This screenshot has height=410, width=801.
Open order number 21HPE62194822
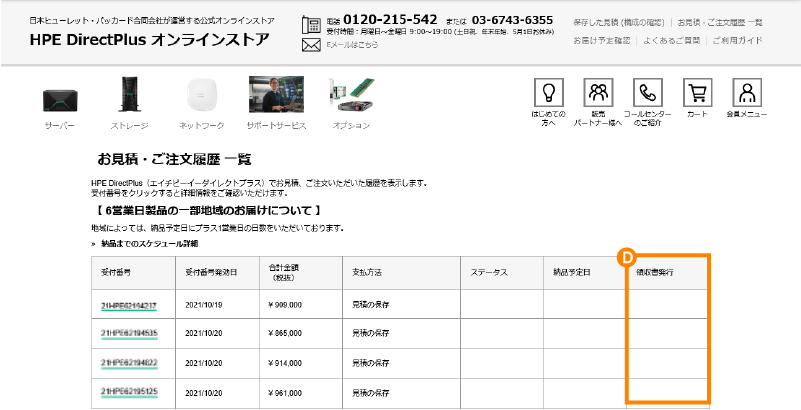coord(129,363)
